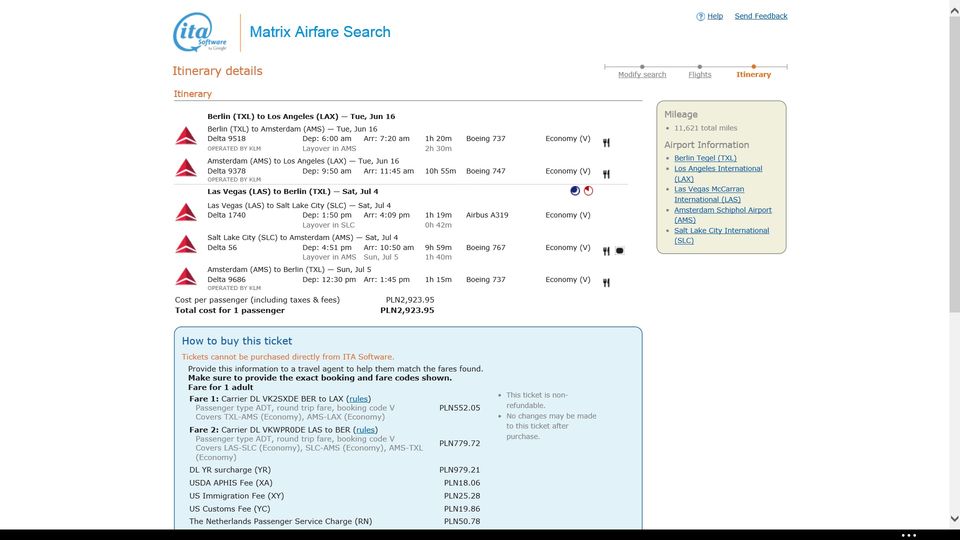Click the in-flight entertainment icon for Delta 56
Viewport: 960px width, 540px height.
(620, 250)
